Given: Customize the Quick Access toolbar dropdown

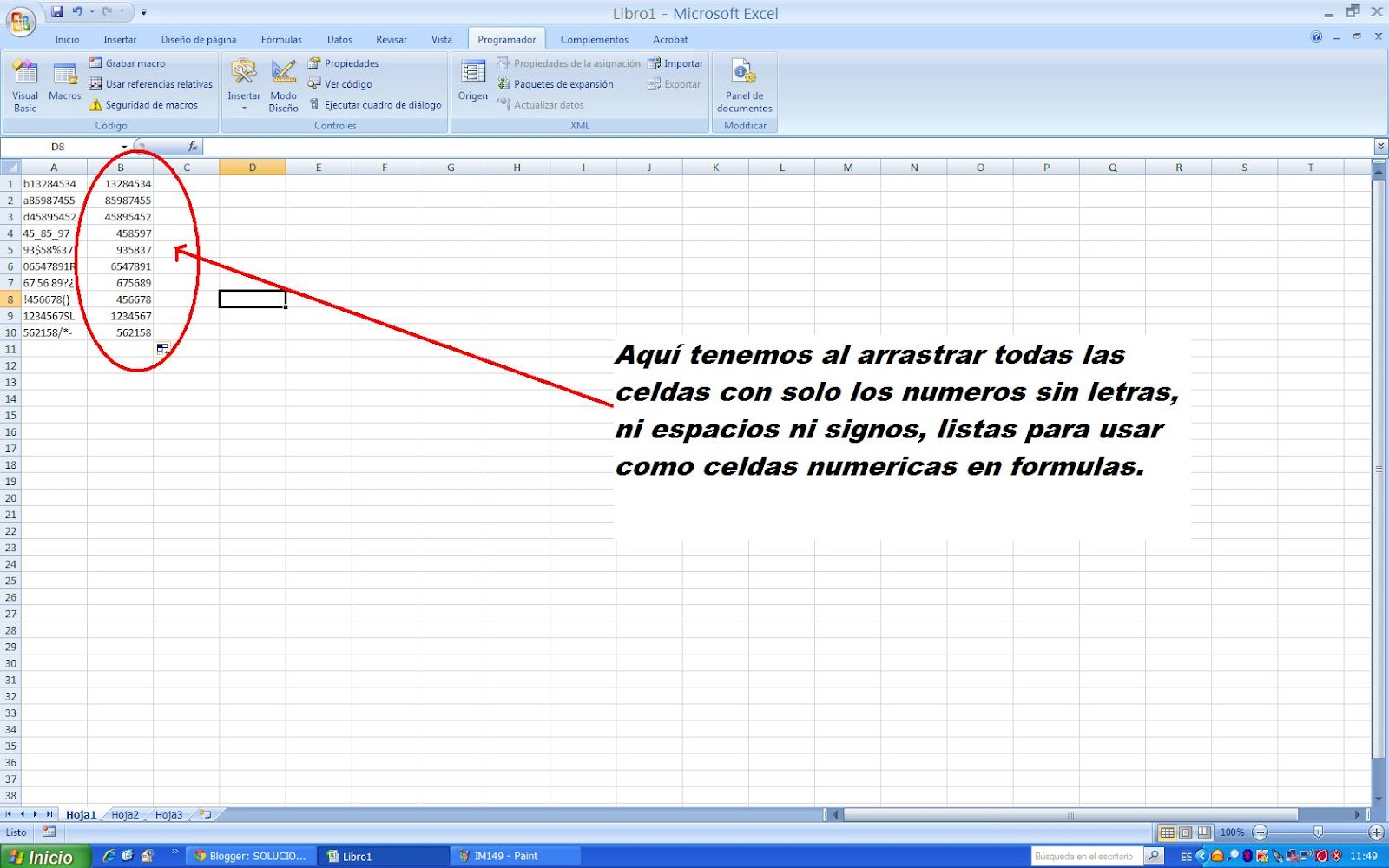Looking at the screenshot, I should pos(144,12).
